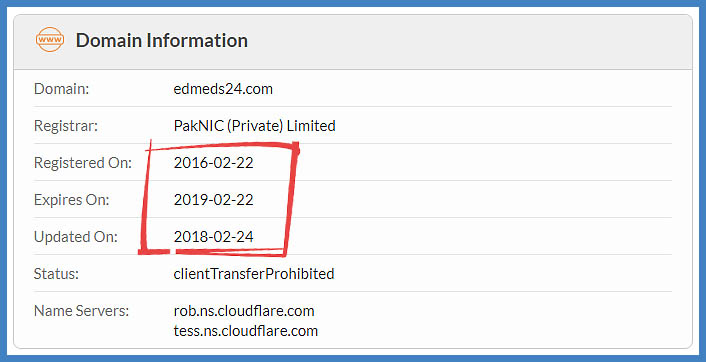Click the Expires On: label

[72, 199]
